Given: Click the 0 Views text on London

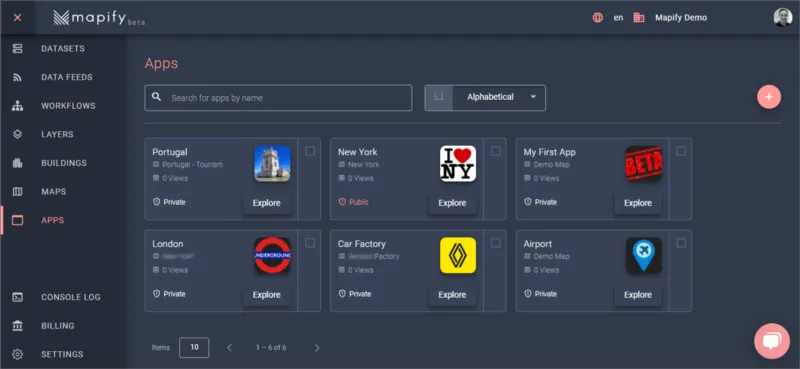Looking at the screenshot, I should 175,270.
